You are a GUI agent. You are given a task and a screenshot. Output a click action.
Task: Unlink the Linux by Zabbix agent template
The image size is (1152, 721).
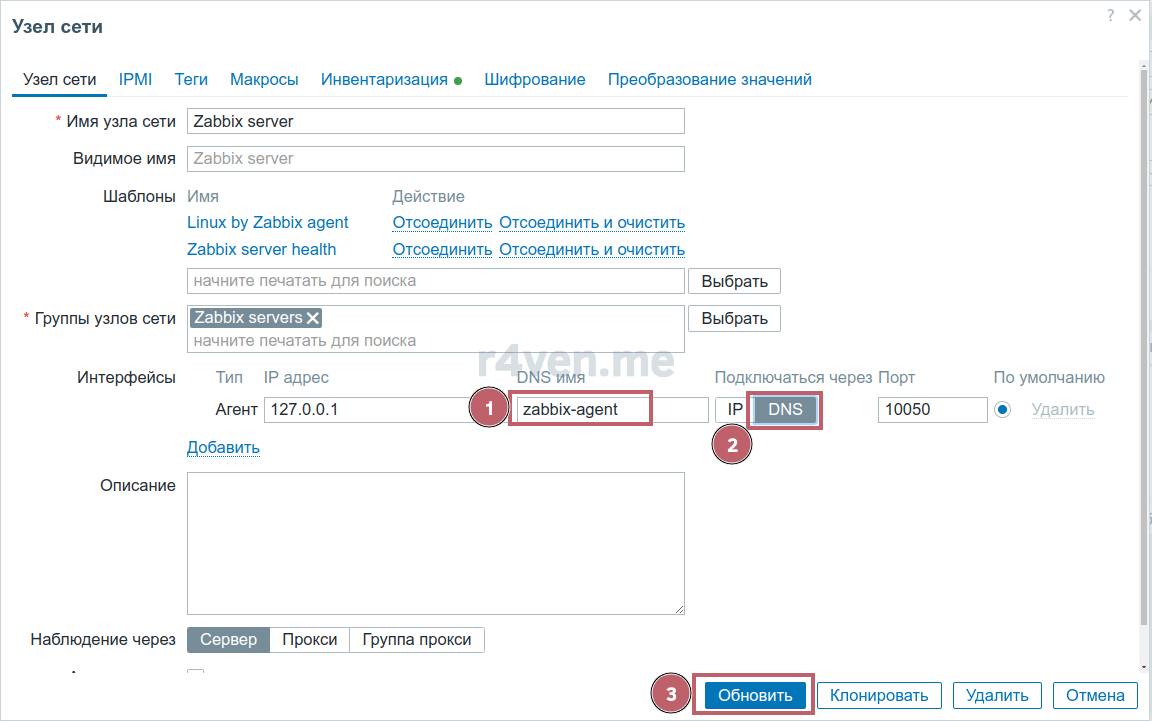(442, 222)
